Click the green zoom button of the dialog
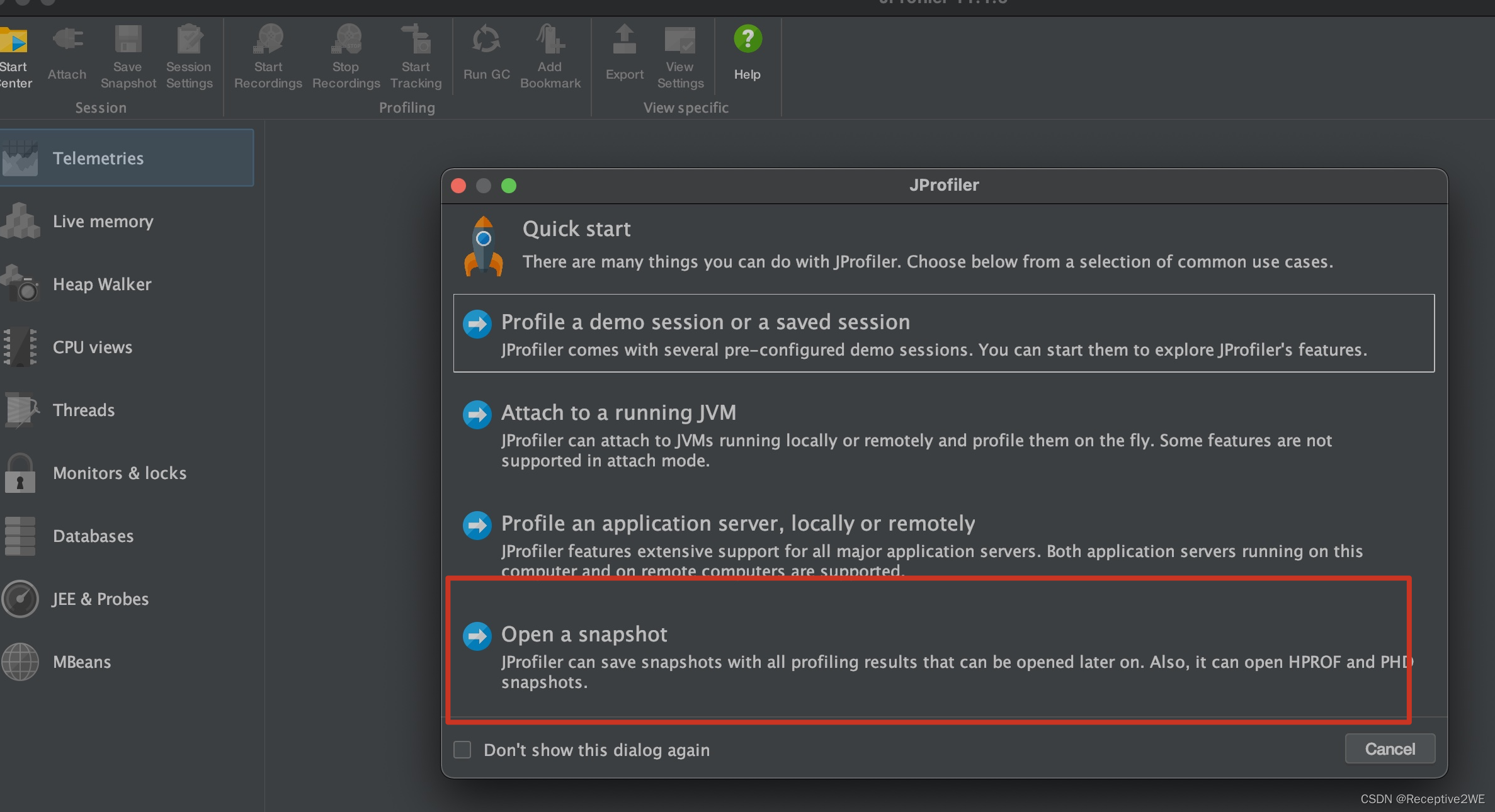This screenshot has width=1495, height=812. [x=509, y=186]
